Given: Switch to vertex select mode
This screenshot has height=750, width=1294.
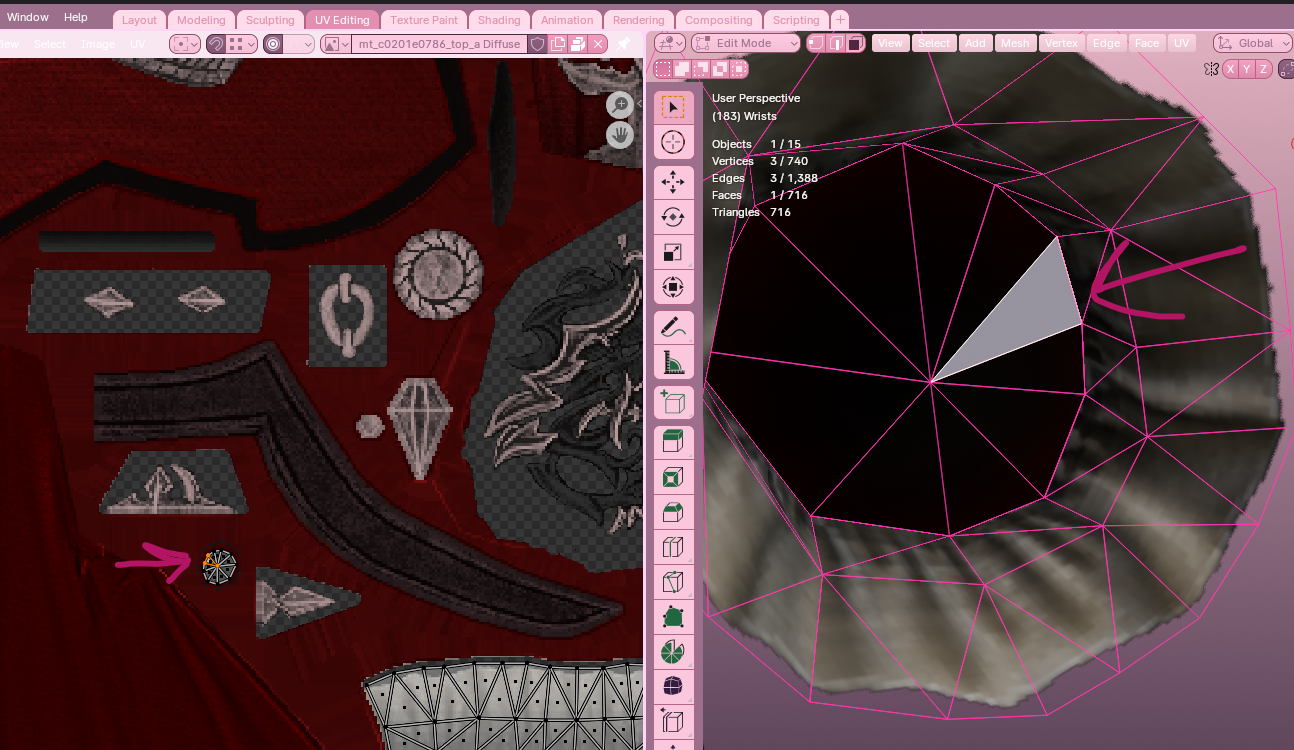Looking at the screenshot, I should [x=816, y=43].
